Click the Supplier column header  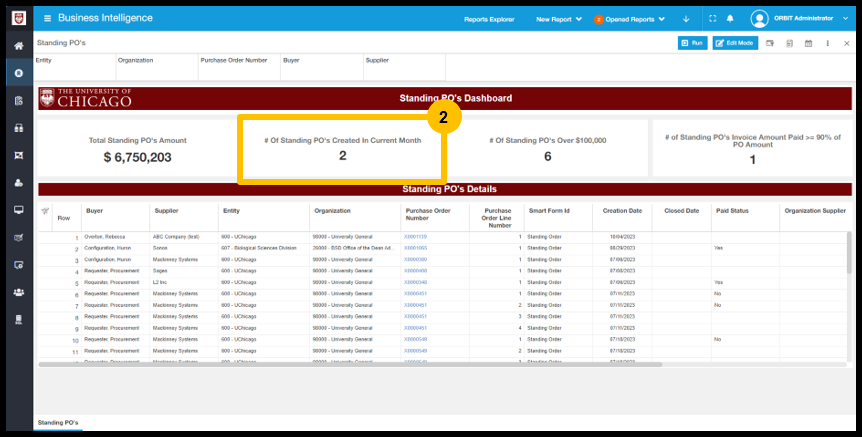[167, 211]
